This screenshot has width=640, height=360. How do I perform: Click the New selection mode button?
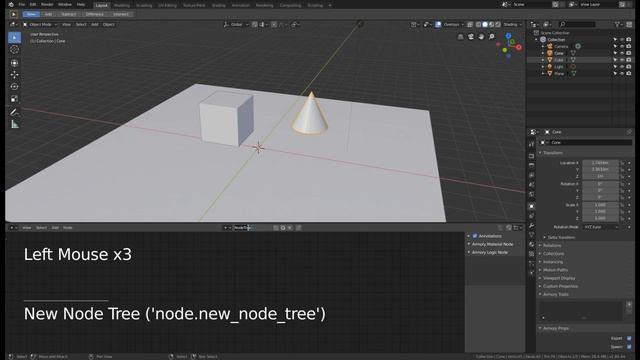(31, 14)
